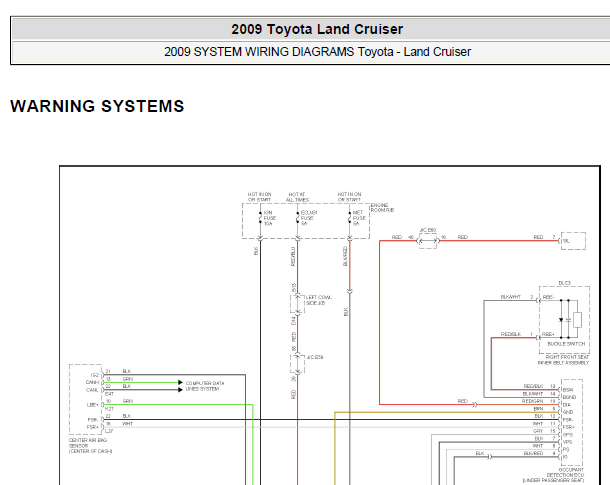Click the RED/BLU vertical wire label
The image size is (610, 485).
(x=293, y=257)
